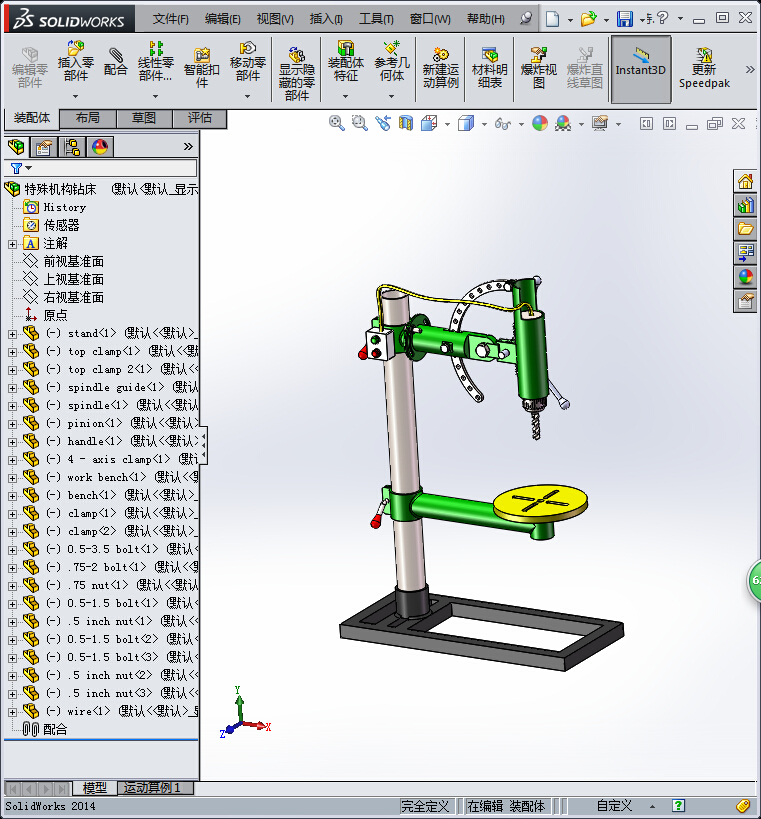Switch to the 布局 tab

coord(88,118)
